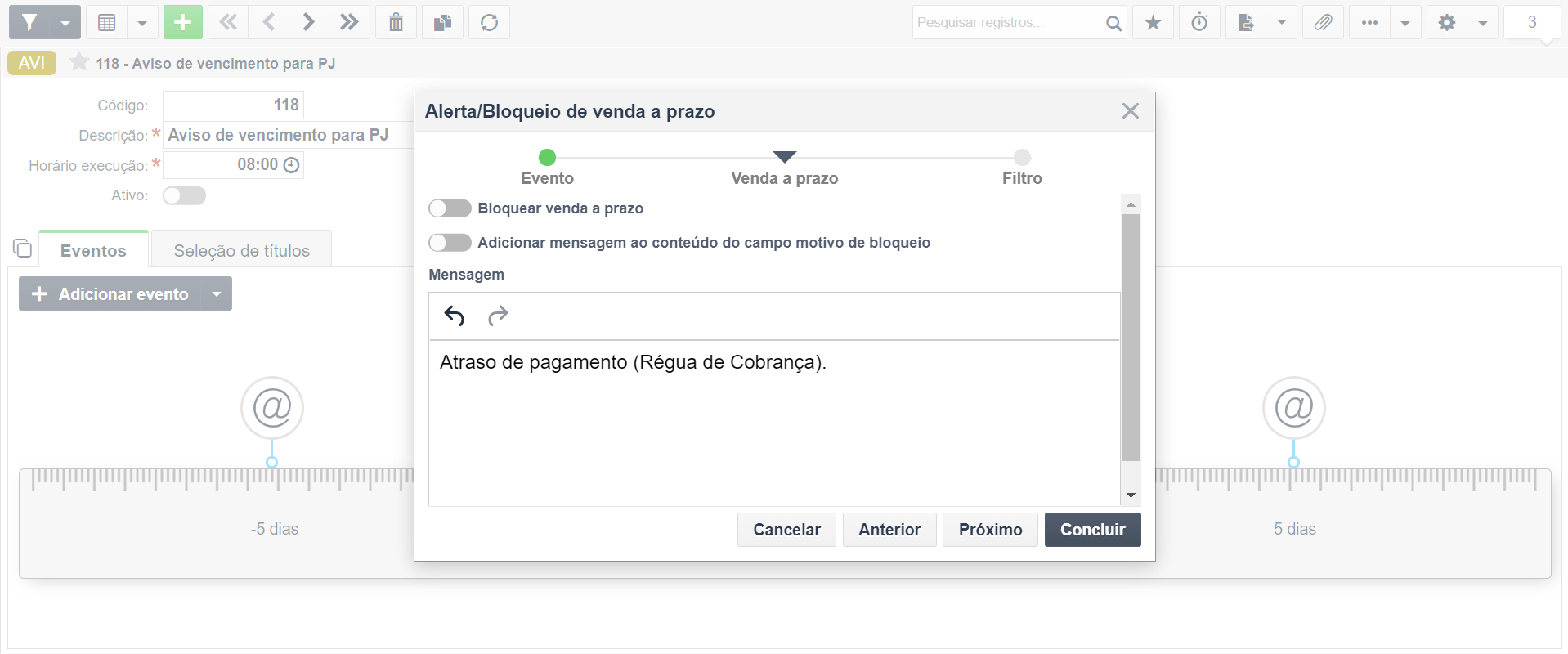The image size is (1568, 654).
Task: Click the email marker above -5 dias
Action: pyautogui.click(x=272, y=407)
